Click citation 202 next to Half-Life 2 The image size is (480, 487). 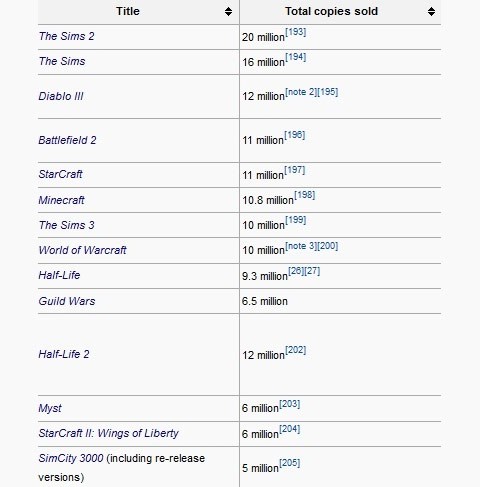295,350
